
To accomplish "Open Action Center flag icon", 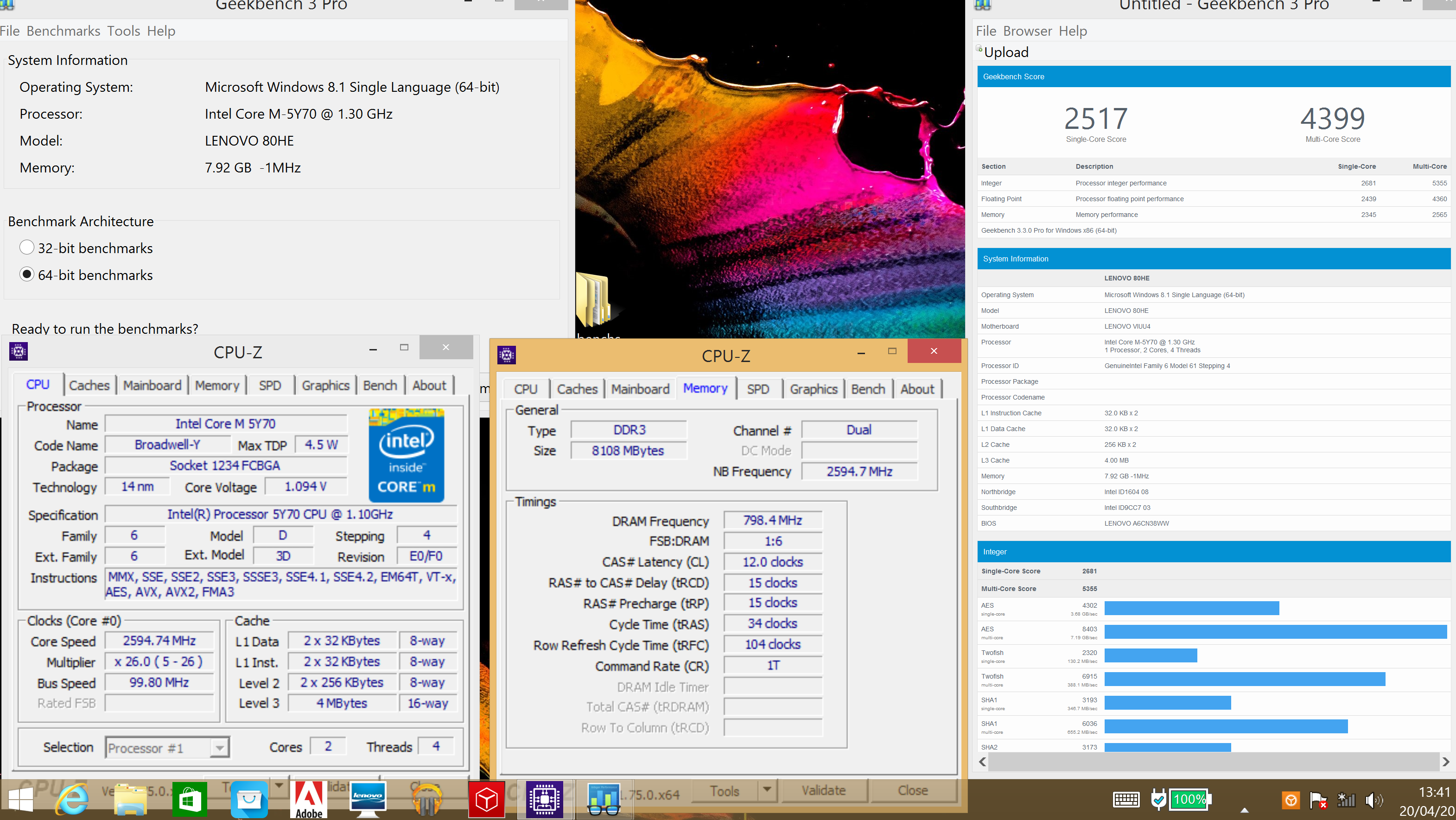I will coord(1318,800).
